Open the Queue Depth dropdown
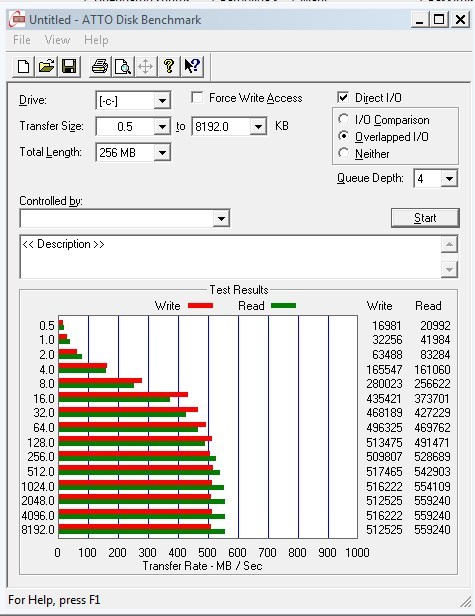This screenshot has height=616, width=475. click(449, 179)
